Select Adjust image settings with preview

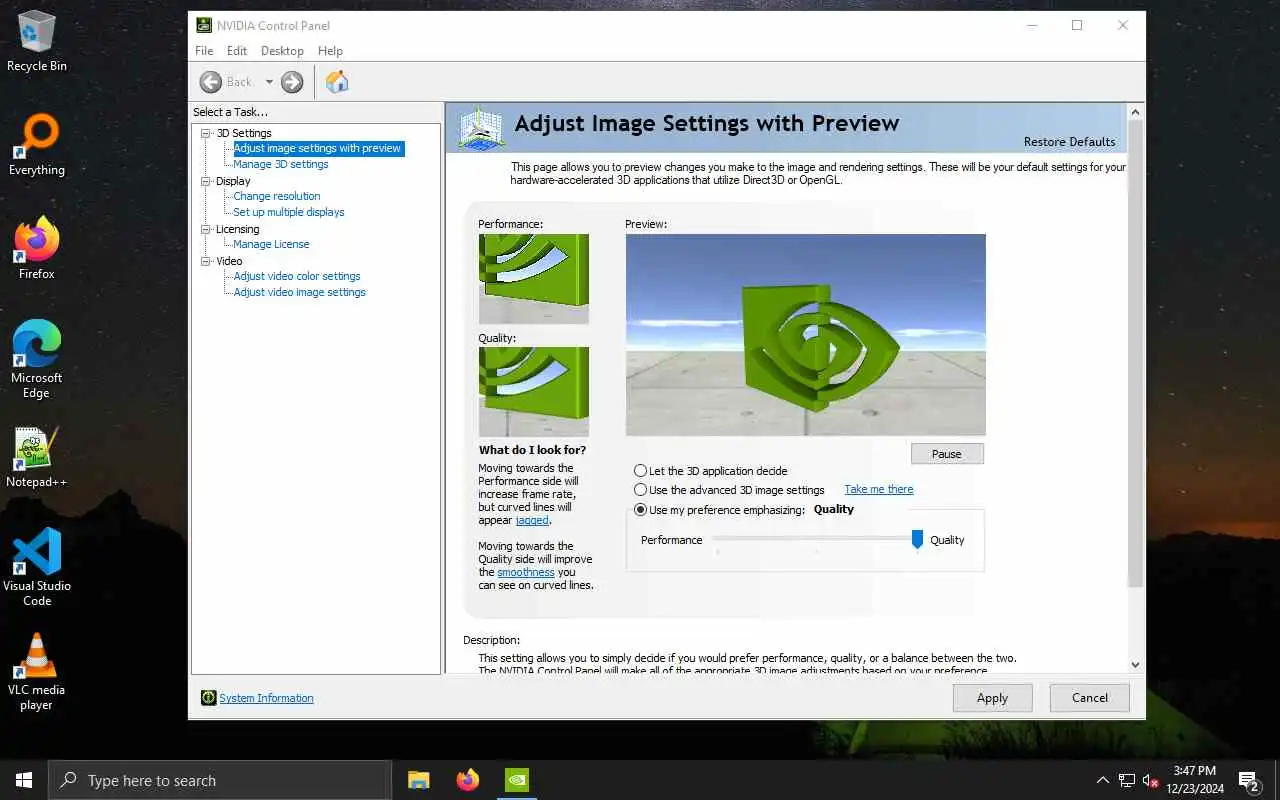coord(318,148)
